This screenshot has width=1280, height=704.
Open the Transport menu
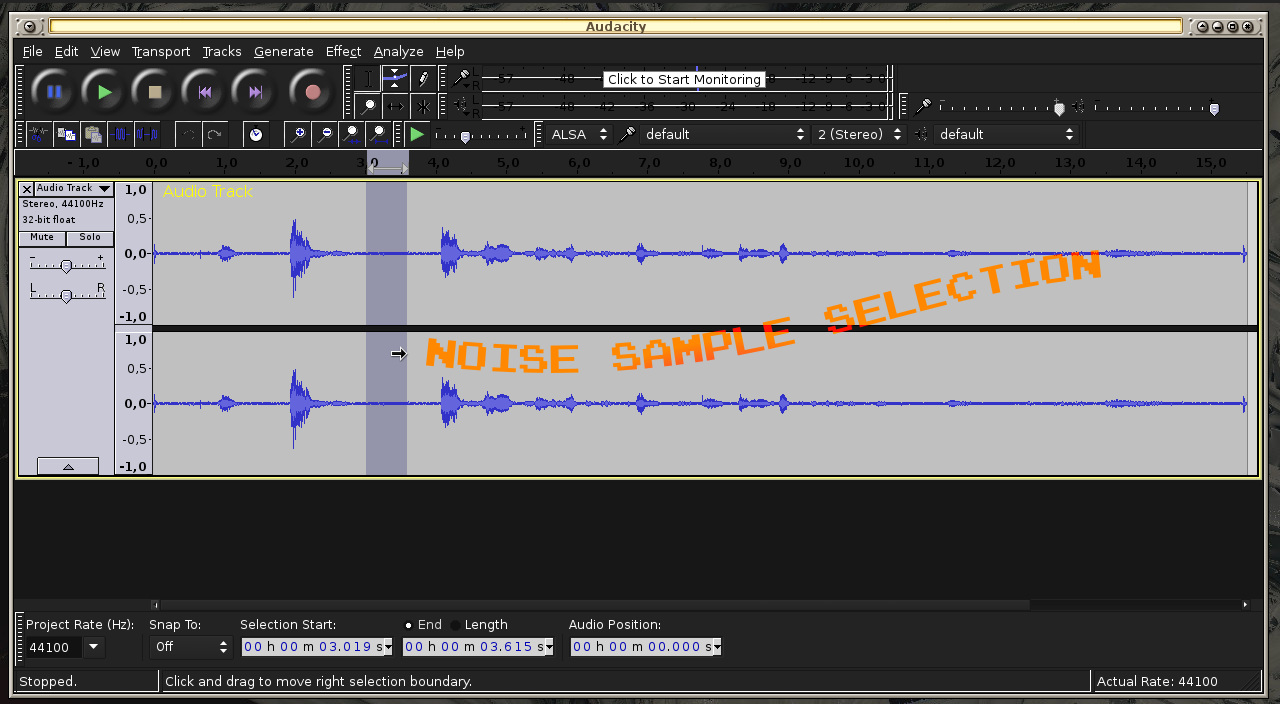160,51
